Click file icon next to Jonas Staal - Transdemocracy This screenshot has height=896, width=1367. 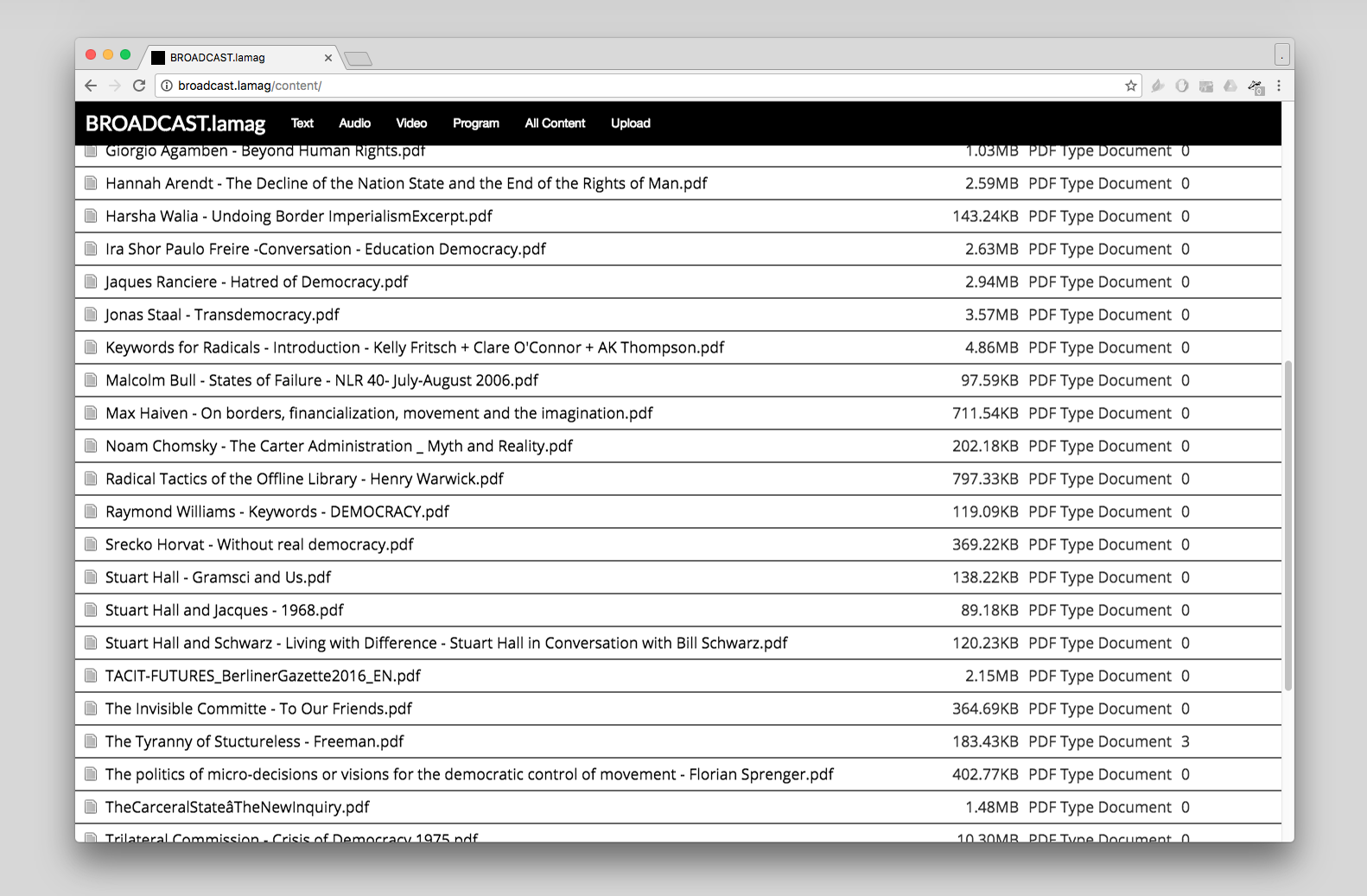[91, 315]
